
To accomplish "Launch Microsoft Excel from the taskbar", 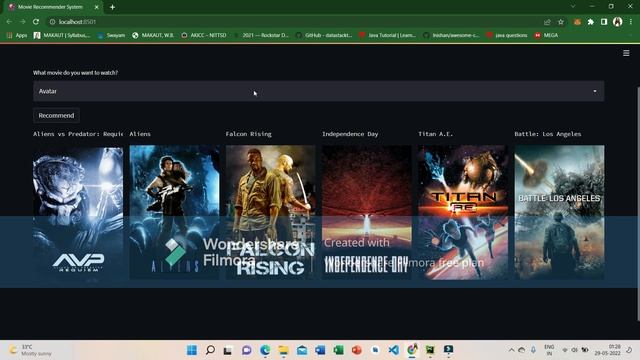I will click(x=338, y=350).
